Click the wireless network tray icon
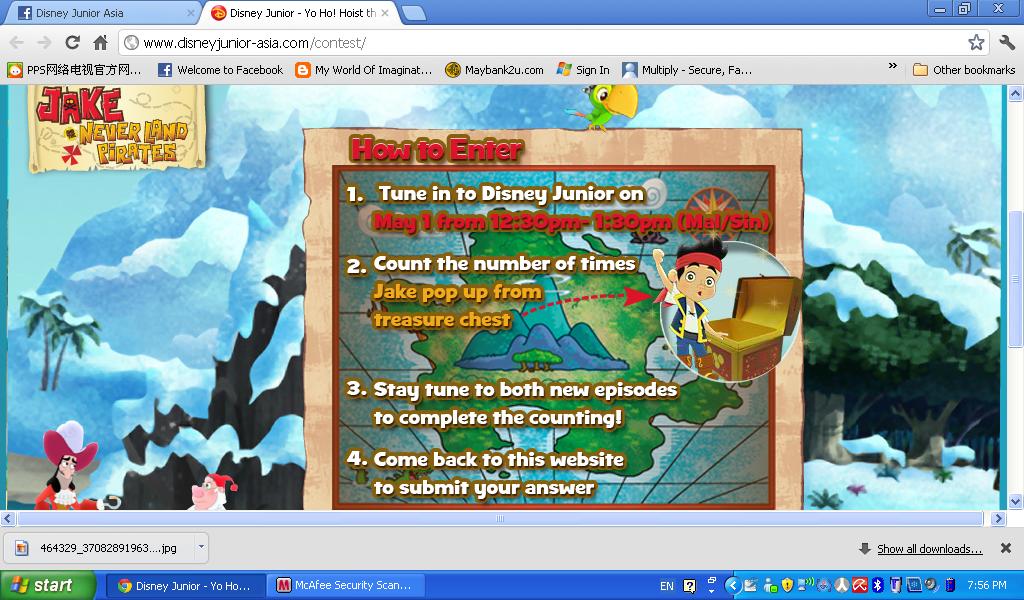 coord(806,584)
